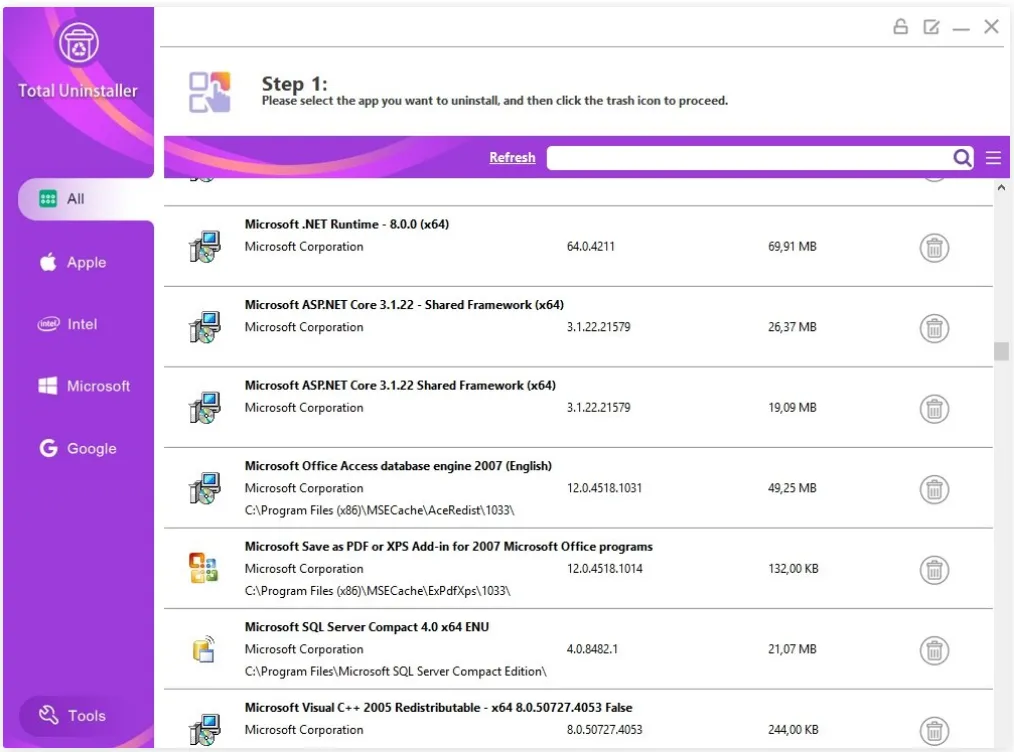
Task: Open the hamburger list menu icon
Action: click(993, 158)
